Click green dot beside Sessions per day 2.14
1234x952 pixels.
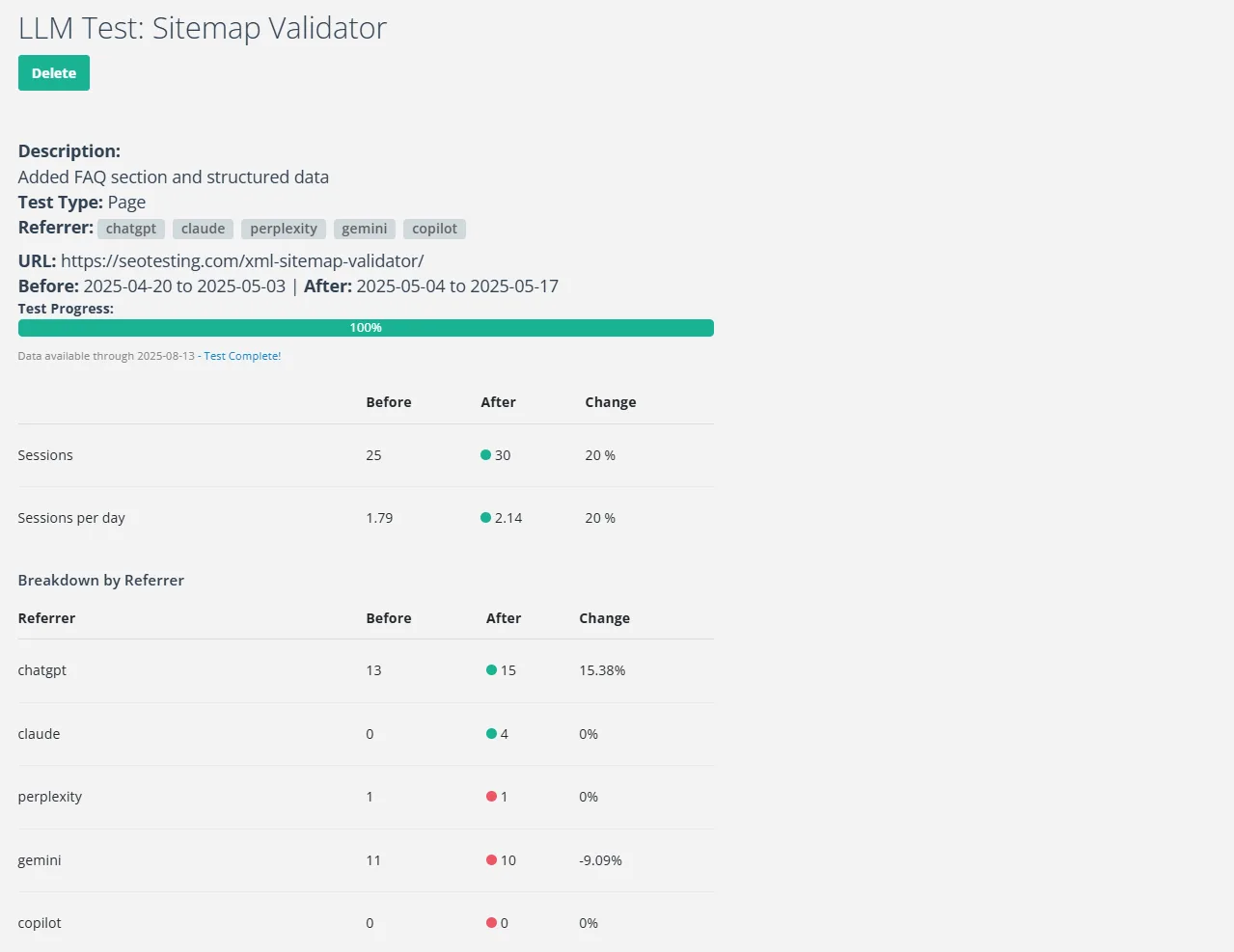[486, 518]
